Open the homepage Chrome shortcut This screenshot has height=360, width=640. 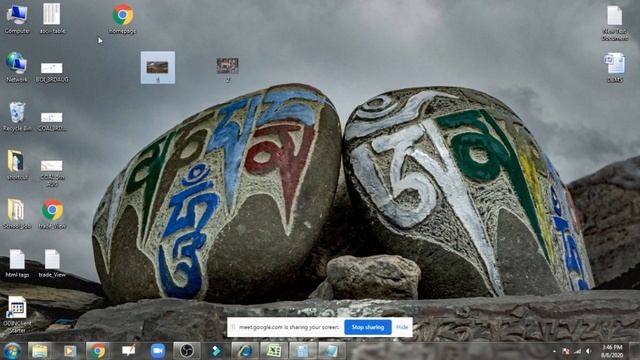[122, 19]
